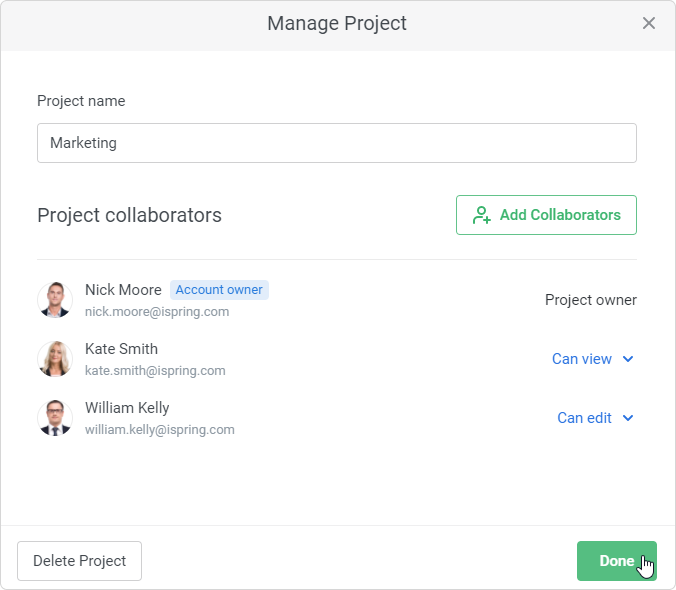The width and height of the screenshot is (676, 590).
Task: Select the Nick Moore name text
Action: pyautogui.click(x=123, y=290)
